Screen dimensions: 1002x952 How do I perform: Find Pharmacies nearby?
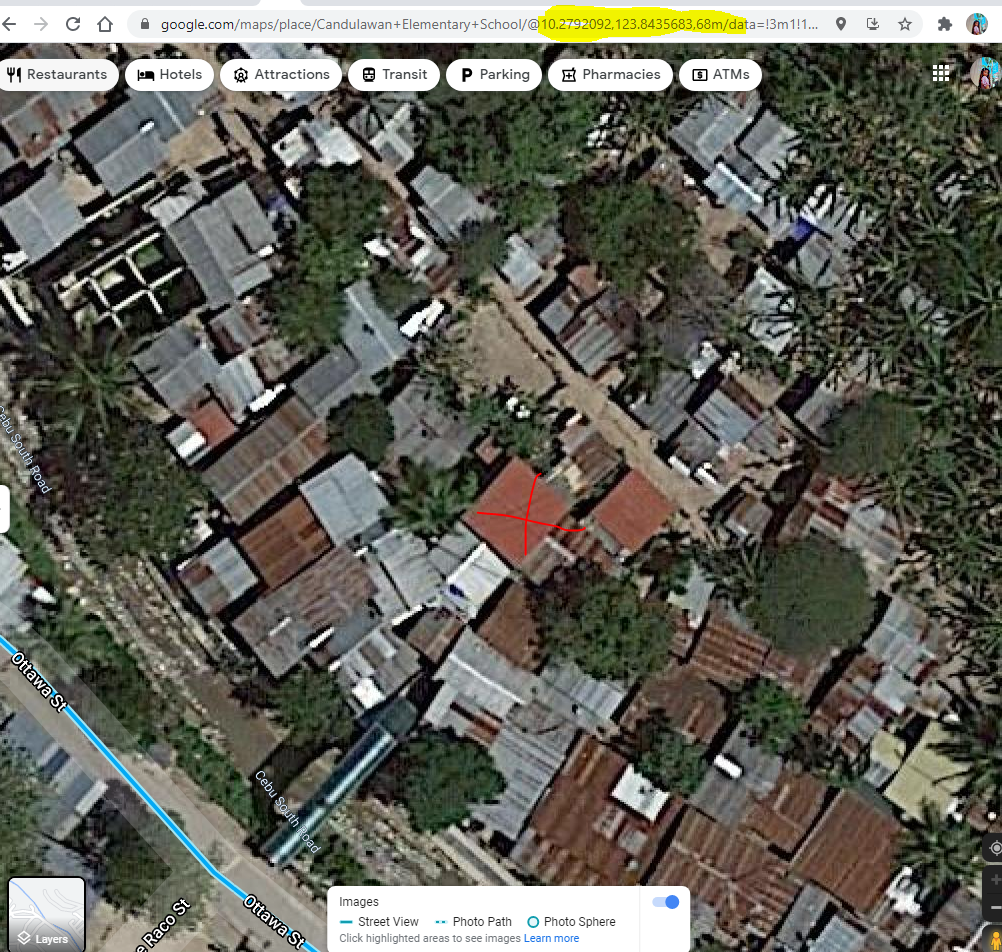(x=610, y=74)
